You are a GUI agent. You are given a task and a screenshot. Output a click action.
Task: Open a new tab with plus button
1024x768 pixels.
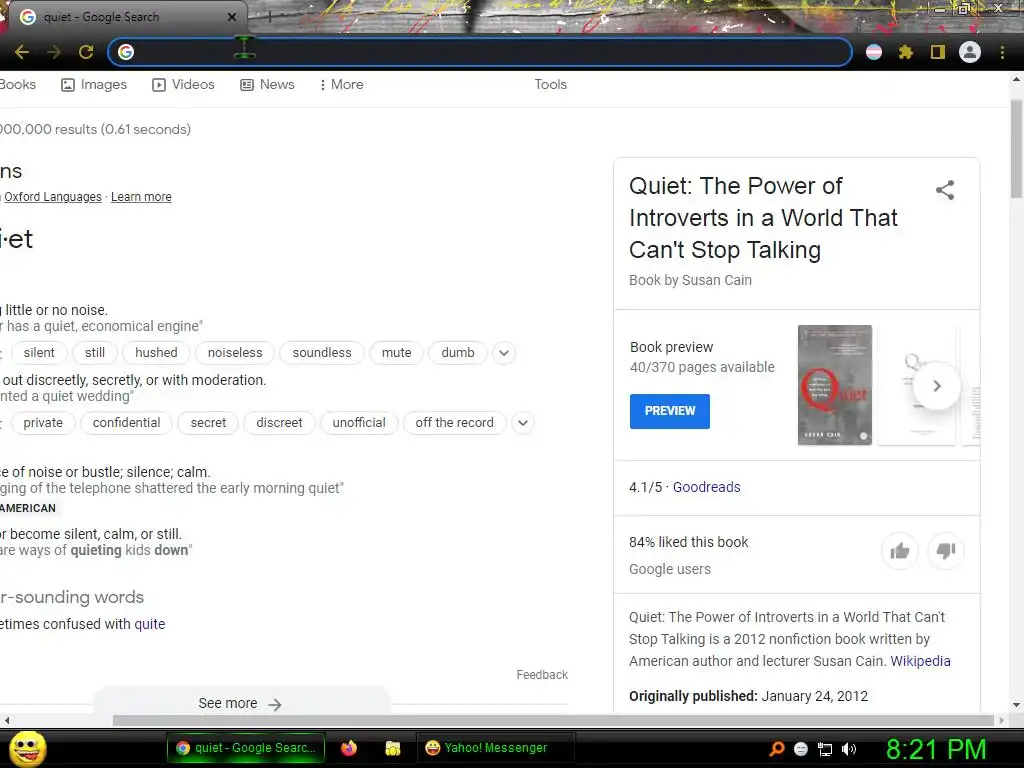269,17
